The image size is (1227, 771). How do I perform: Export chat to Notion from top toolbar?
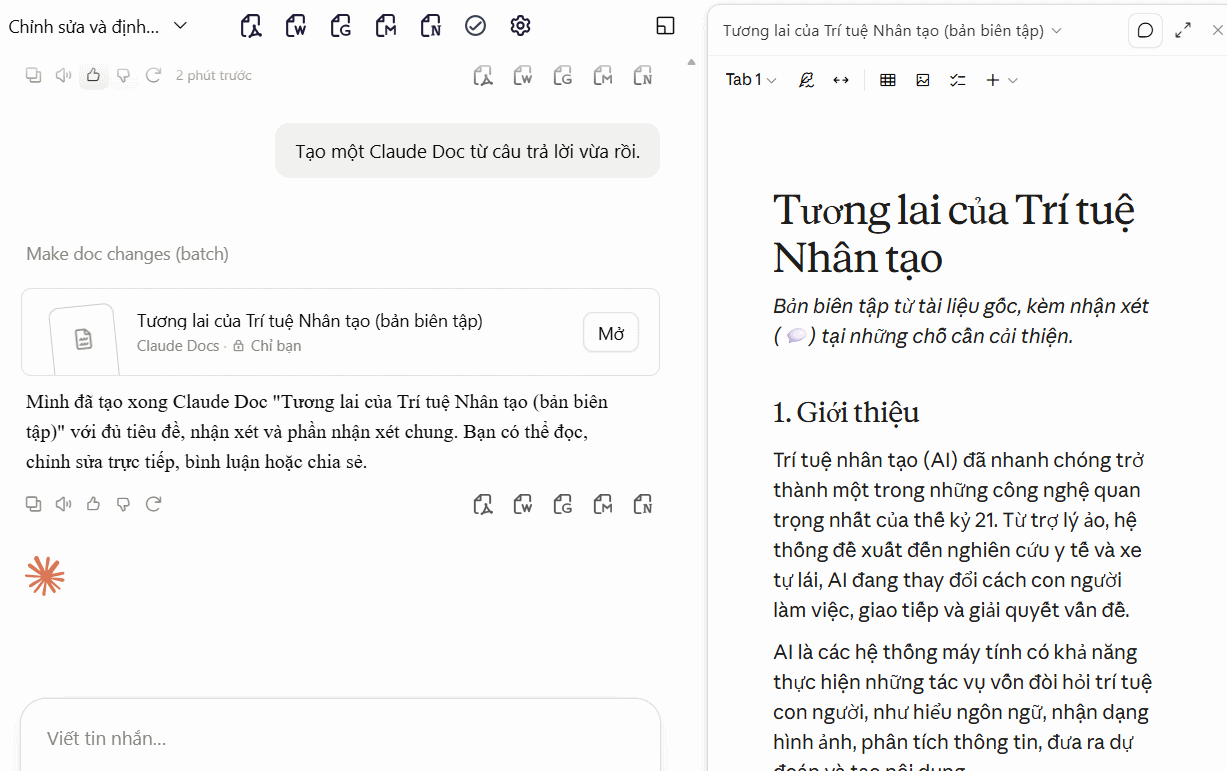point(431,26)
